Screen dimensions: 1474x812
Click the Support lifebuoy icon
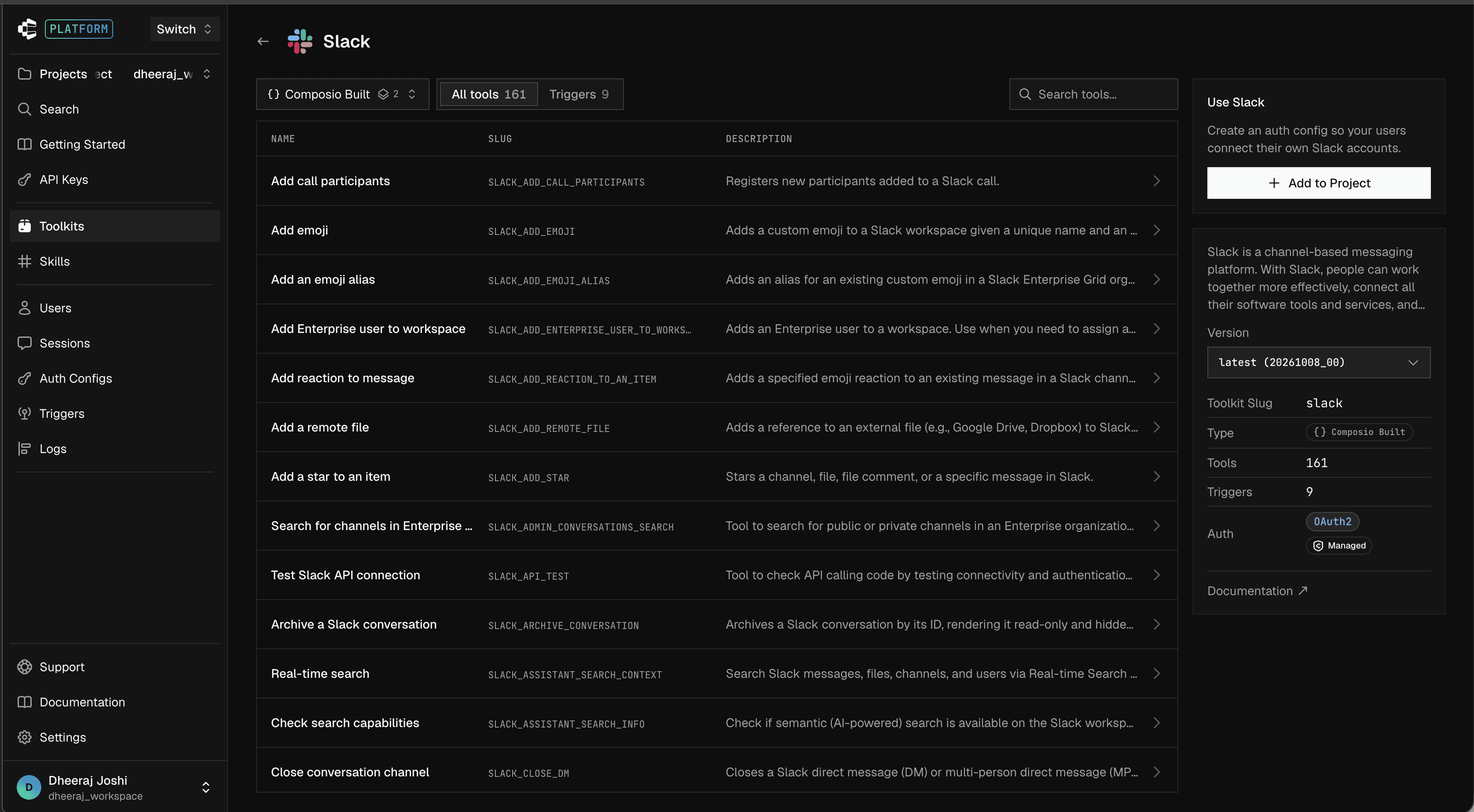(24, 667)
